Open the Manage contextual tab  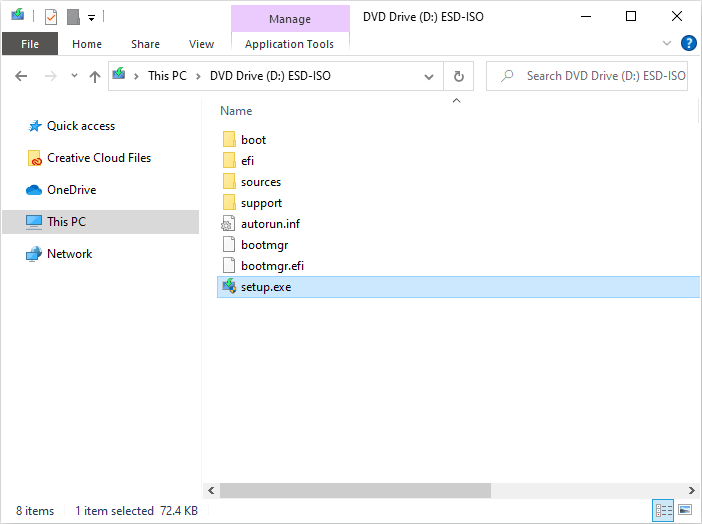tap(290, 19)
